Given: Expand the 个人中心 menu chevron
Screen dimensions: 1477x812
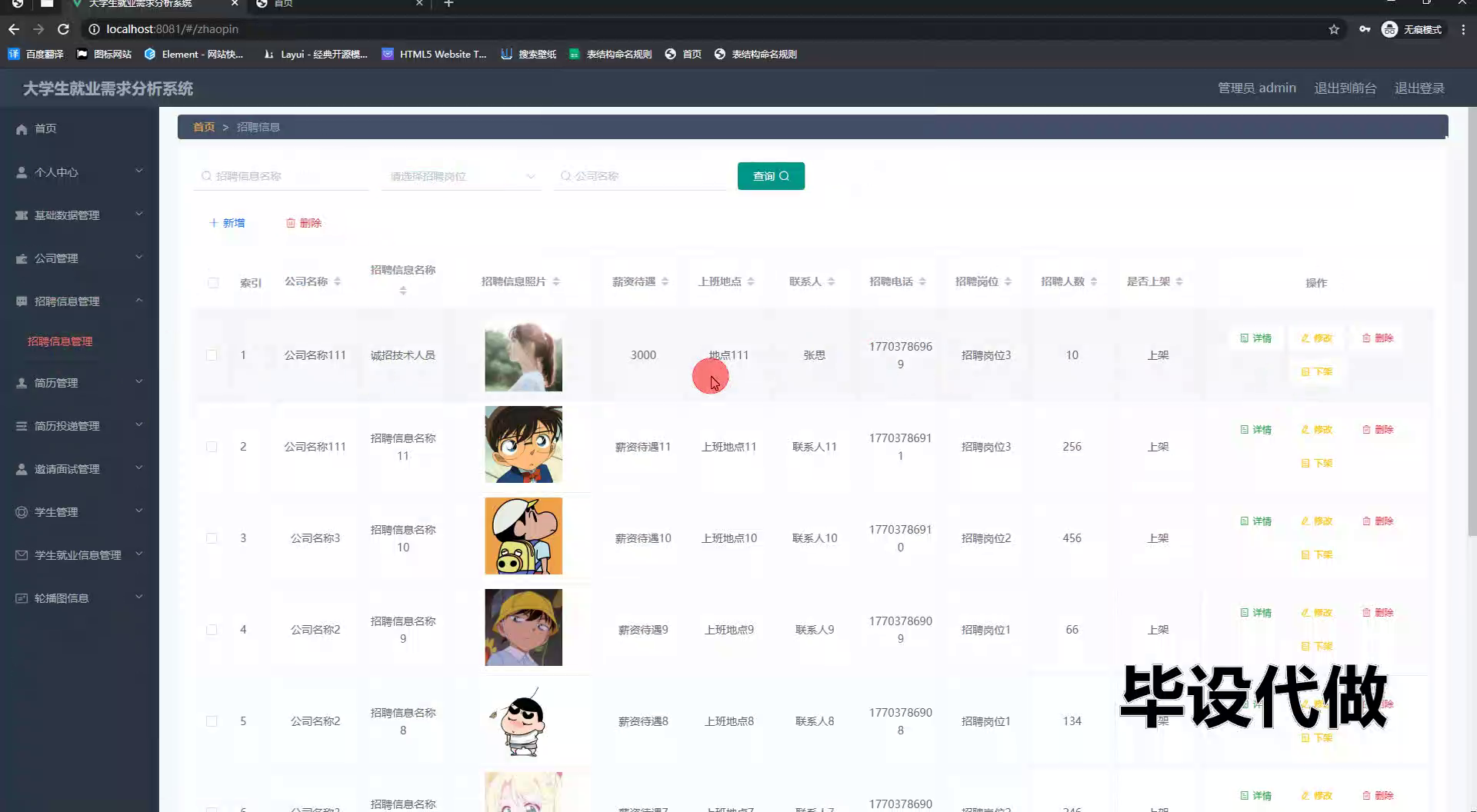Looking at the screenshot, I should click(139, 171).
